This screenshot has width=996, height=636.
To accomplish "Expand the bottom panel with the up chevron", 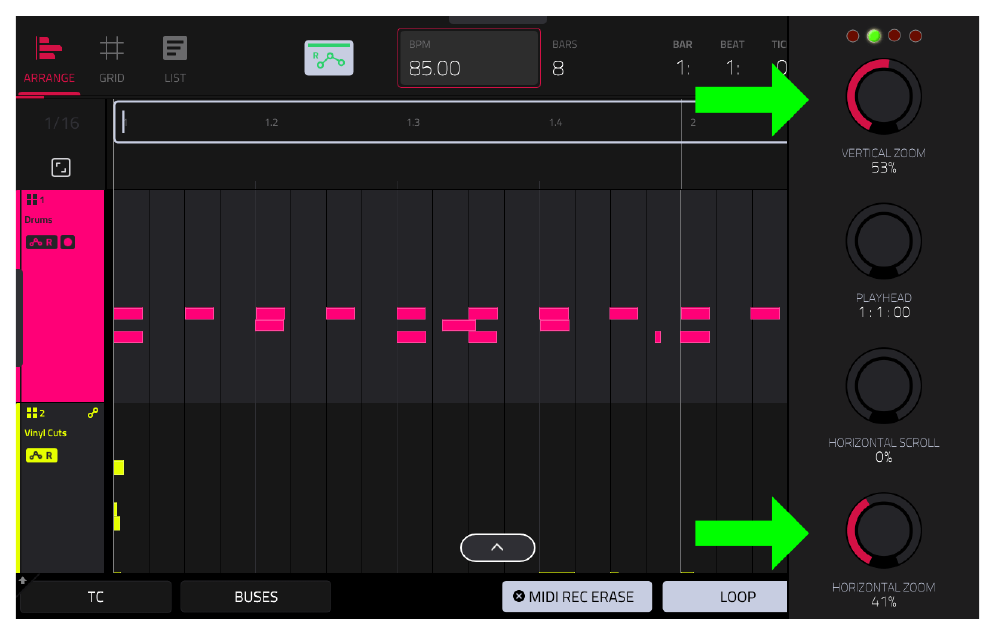I will click(497, 548).
